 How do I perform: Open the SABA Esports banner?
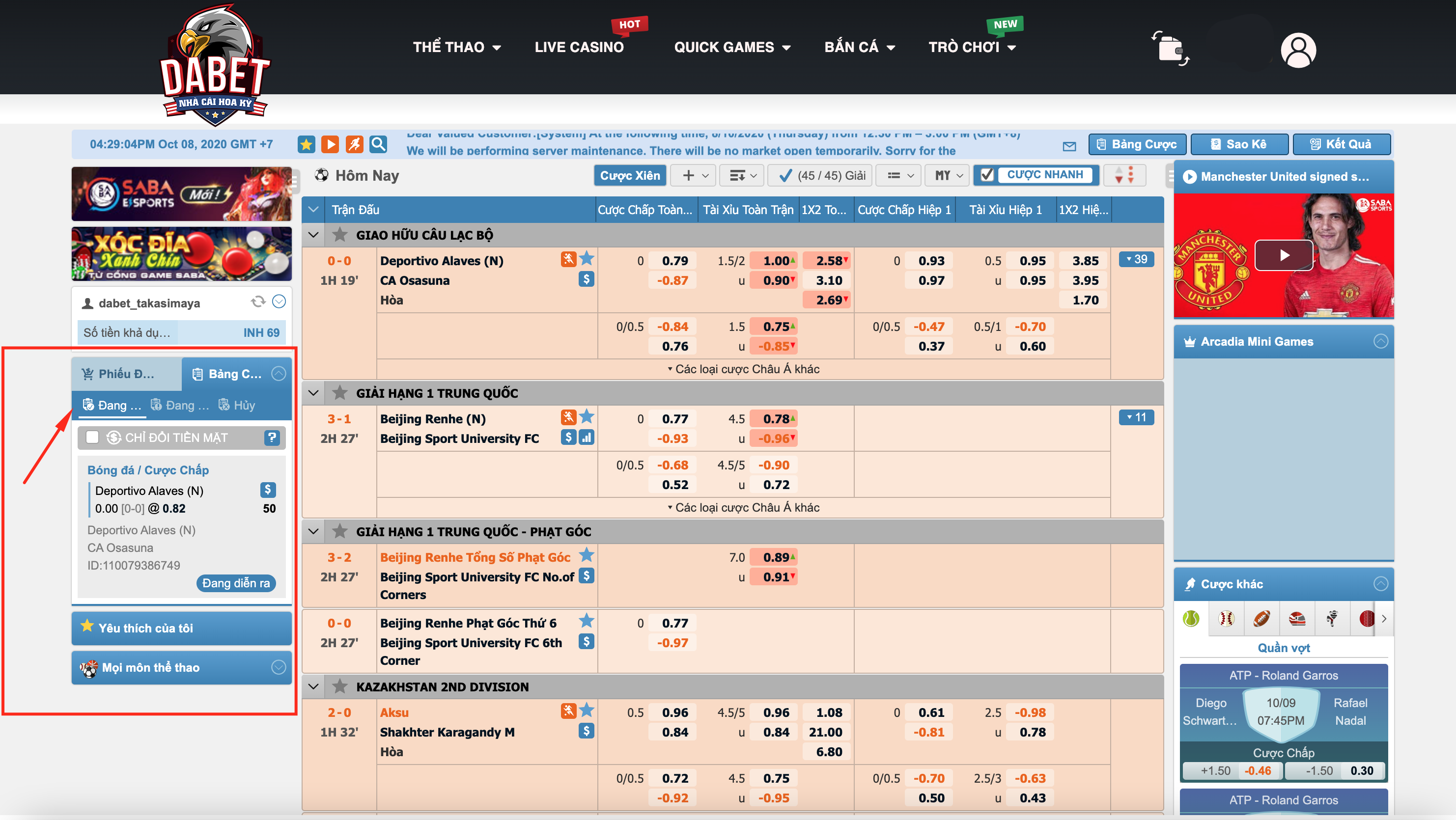tap(181, 193)
